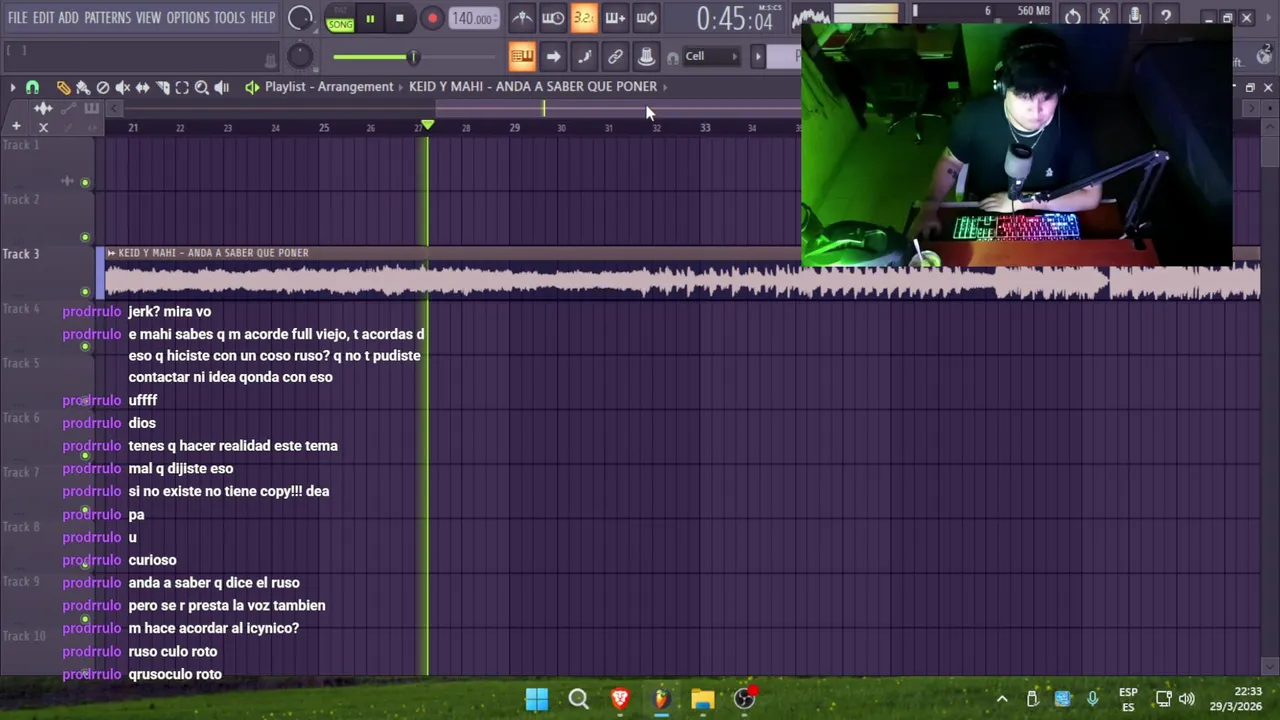Toggle the PAT/SONG mode switch
The image size is (1280, 720).
pyautogui.click(x=340, y=19)
